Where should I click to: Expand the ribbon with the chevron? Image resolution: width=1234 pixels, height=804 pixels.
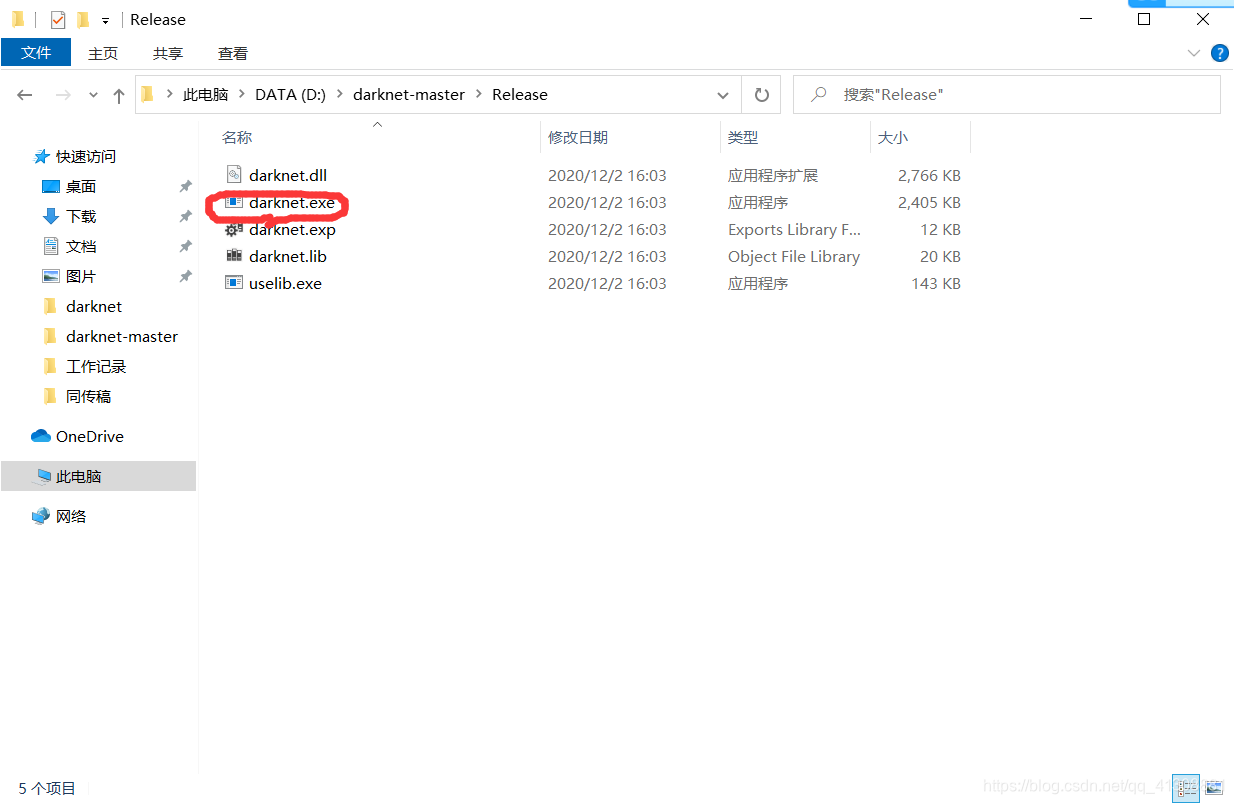click(1193, 53)
